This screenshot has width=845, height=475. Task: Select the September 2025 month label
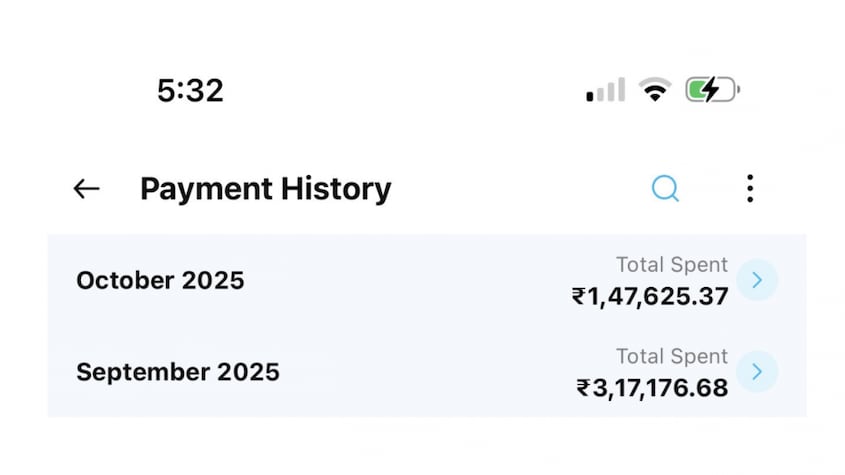click(178, 372)
